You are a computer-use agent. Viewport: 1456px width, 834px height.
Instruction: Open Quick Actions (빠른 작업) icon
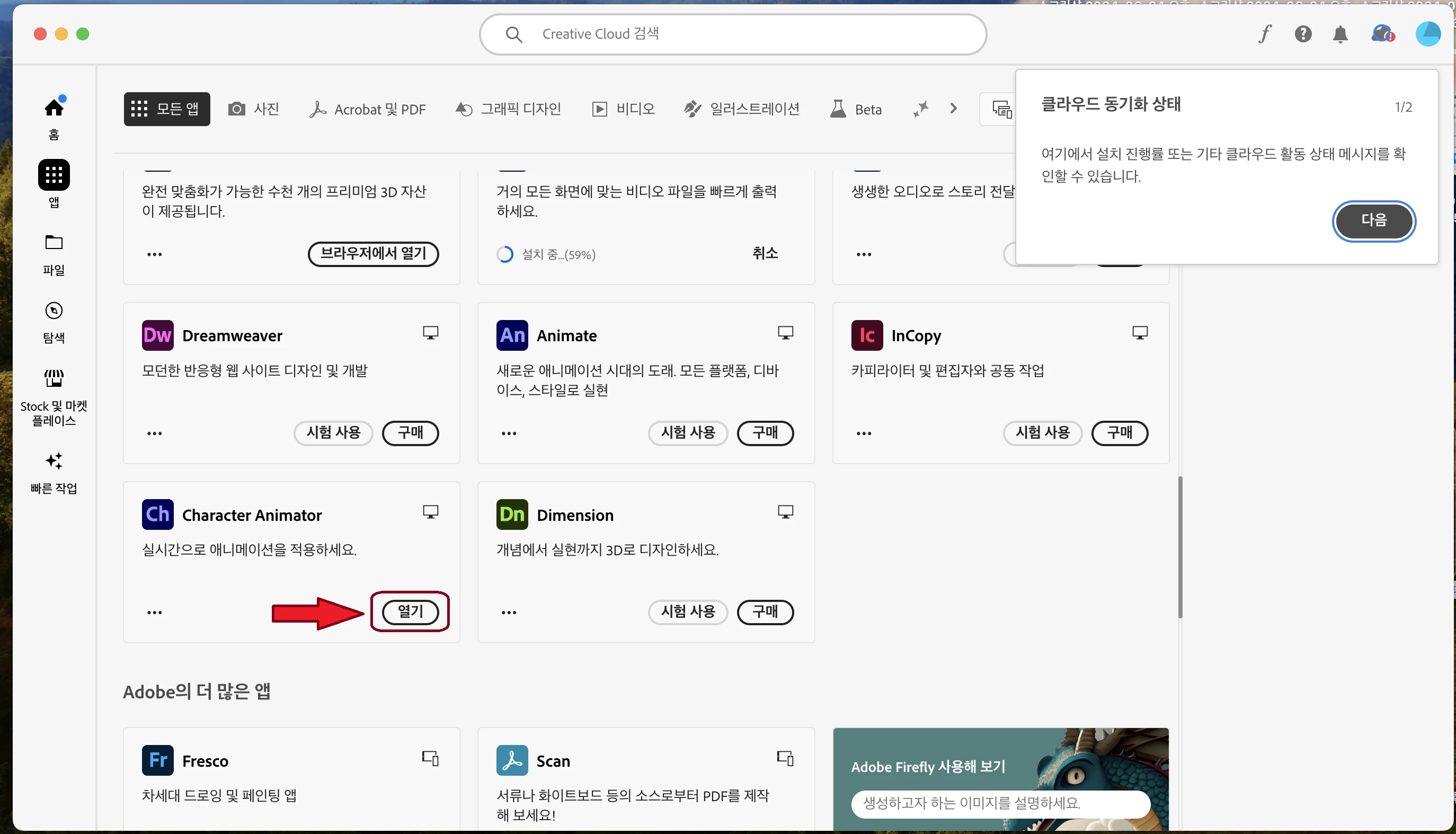(54, 461)
